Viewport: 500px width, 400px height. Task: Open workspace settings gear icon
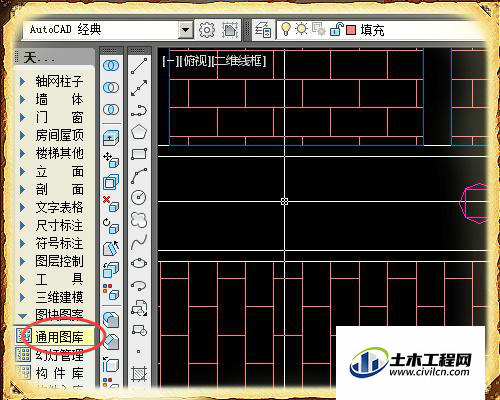point(207,30)
